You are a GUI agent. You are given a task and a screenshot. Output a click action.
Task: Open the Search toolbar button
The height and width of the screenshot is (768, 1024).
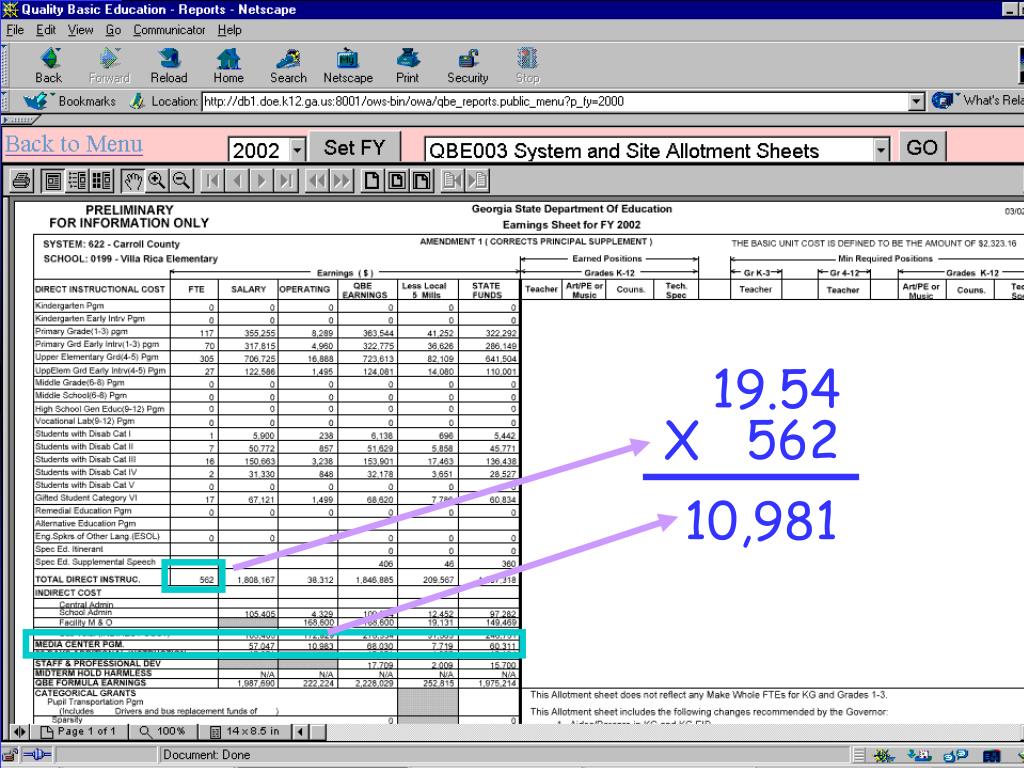[288, 66]
